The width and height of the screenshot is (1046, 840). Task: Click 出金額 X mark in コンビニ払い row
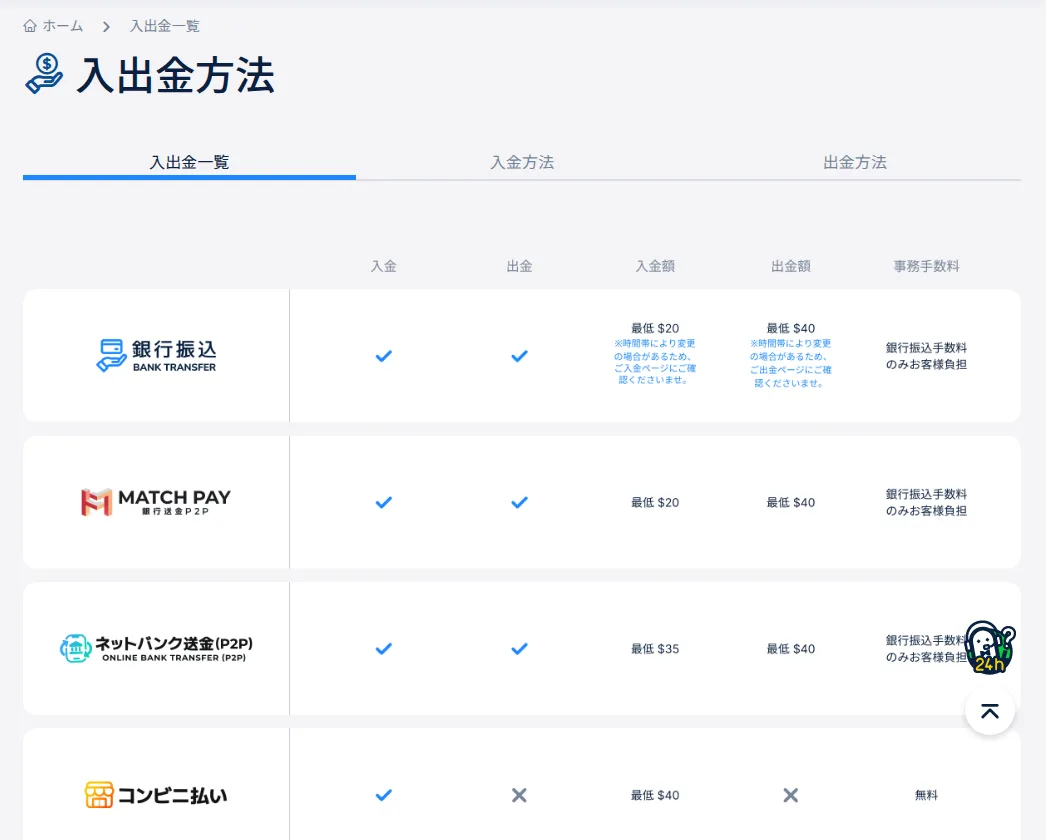pos(791,795)
